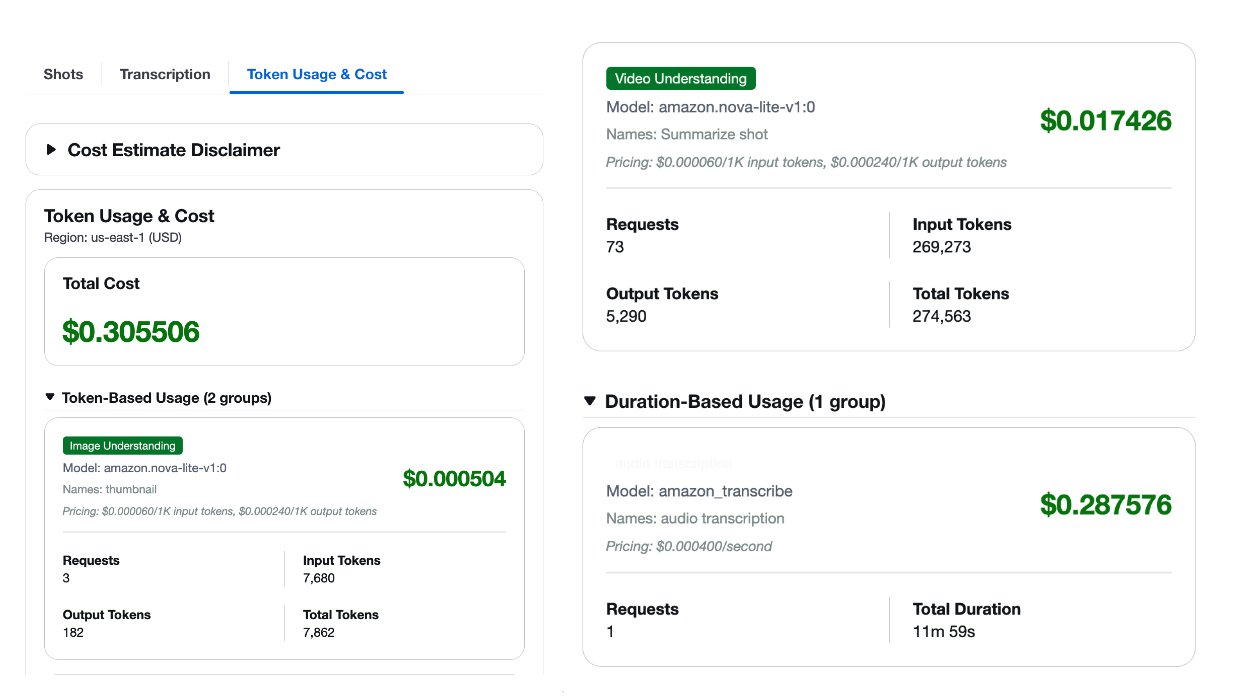The width and height of the screenshot is (1235, 699).
Task: Click the Image Understanding badge
Action: click(x=122, y=446)
